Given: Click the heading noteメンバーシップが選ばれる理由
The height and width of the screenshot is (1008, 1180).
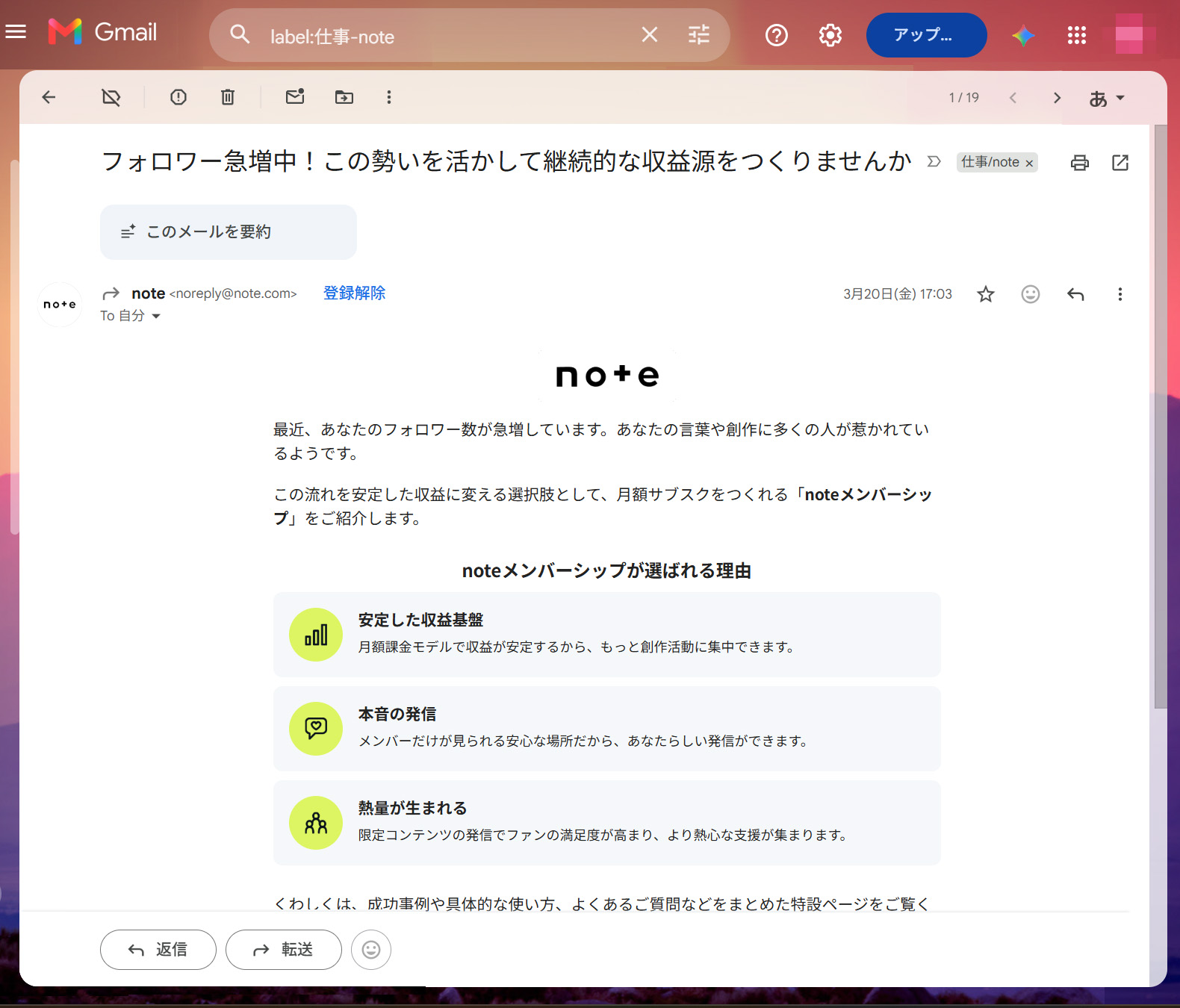Looking at the screenshot, I should pos(607,571).
